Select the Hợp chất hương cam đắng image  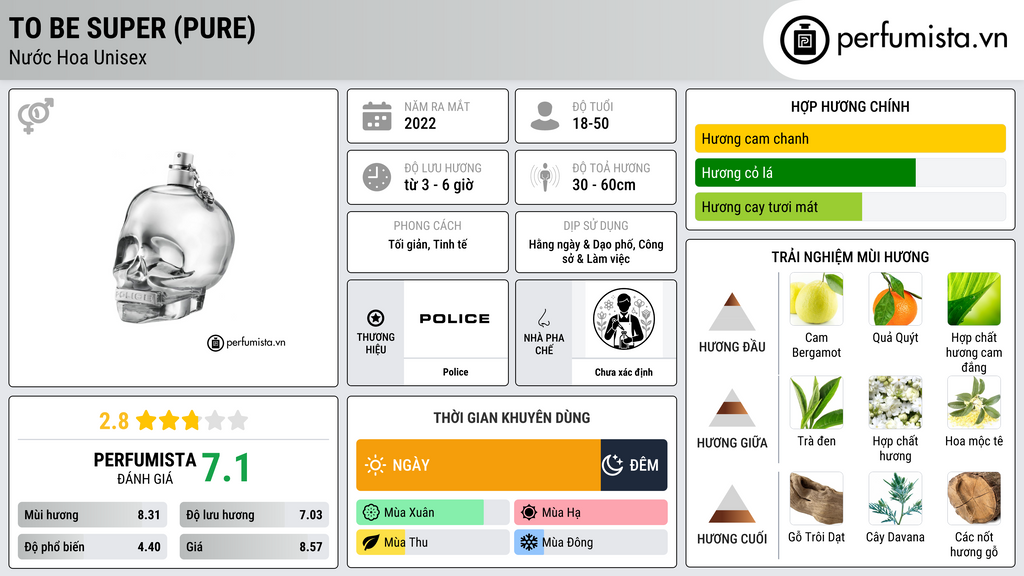[x=974, y=299]
